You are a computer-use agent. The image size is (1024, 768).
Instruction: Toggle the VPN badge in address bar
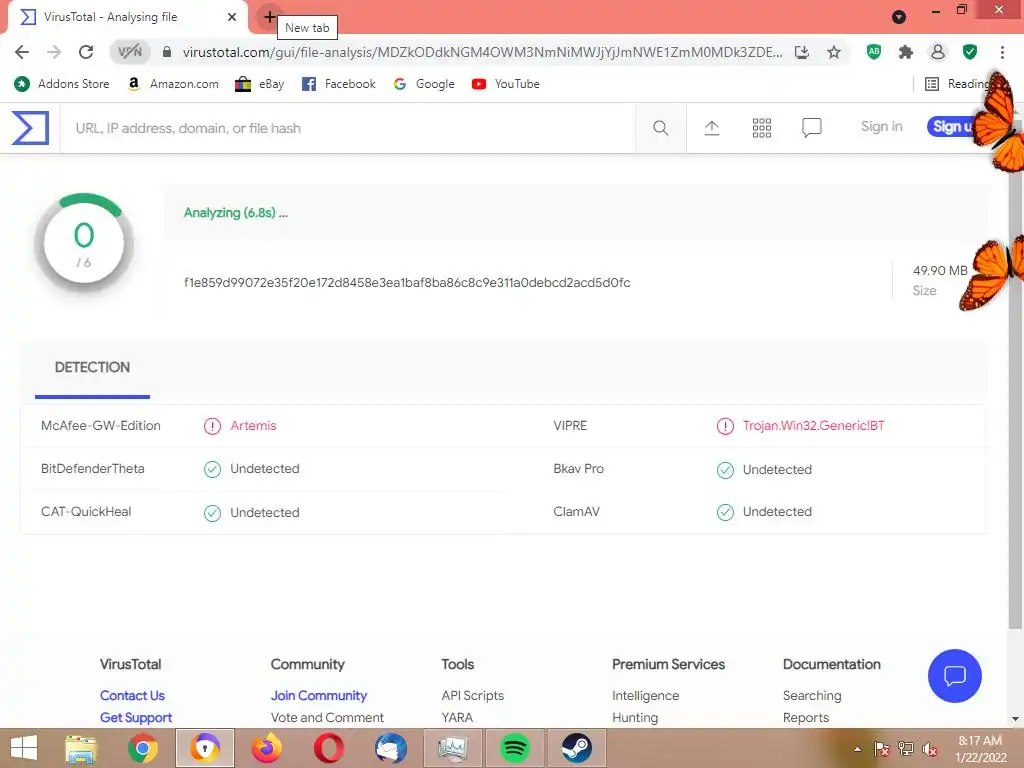[x=129, y=52]
